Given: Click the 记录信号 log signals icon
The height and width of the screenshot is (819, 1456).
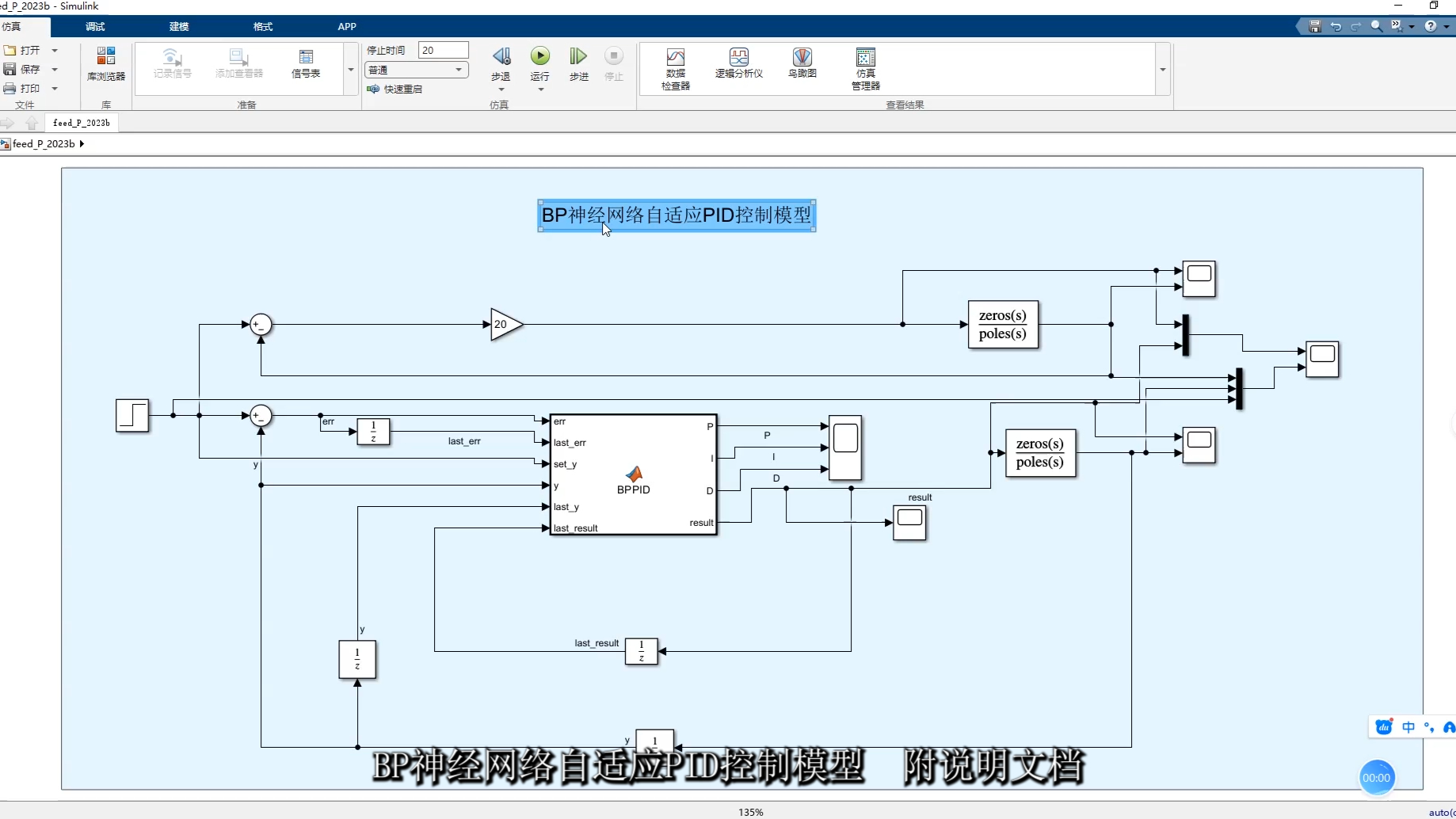Looking at the screenshot, I should click(x=172, y=63).
